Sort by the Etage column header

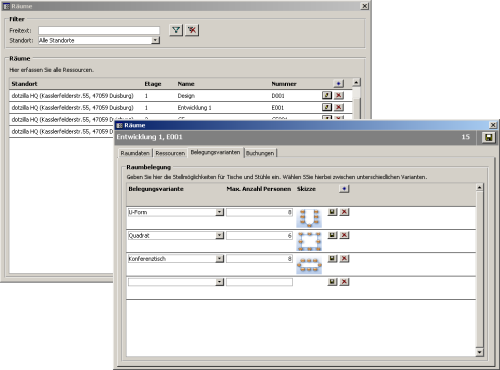153,84
